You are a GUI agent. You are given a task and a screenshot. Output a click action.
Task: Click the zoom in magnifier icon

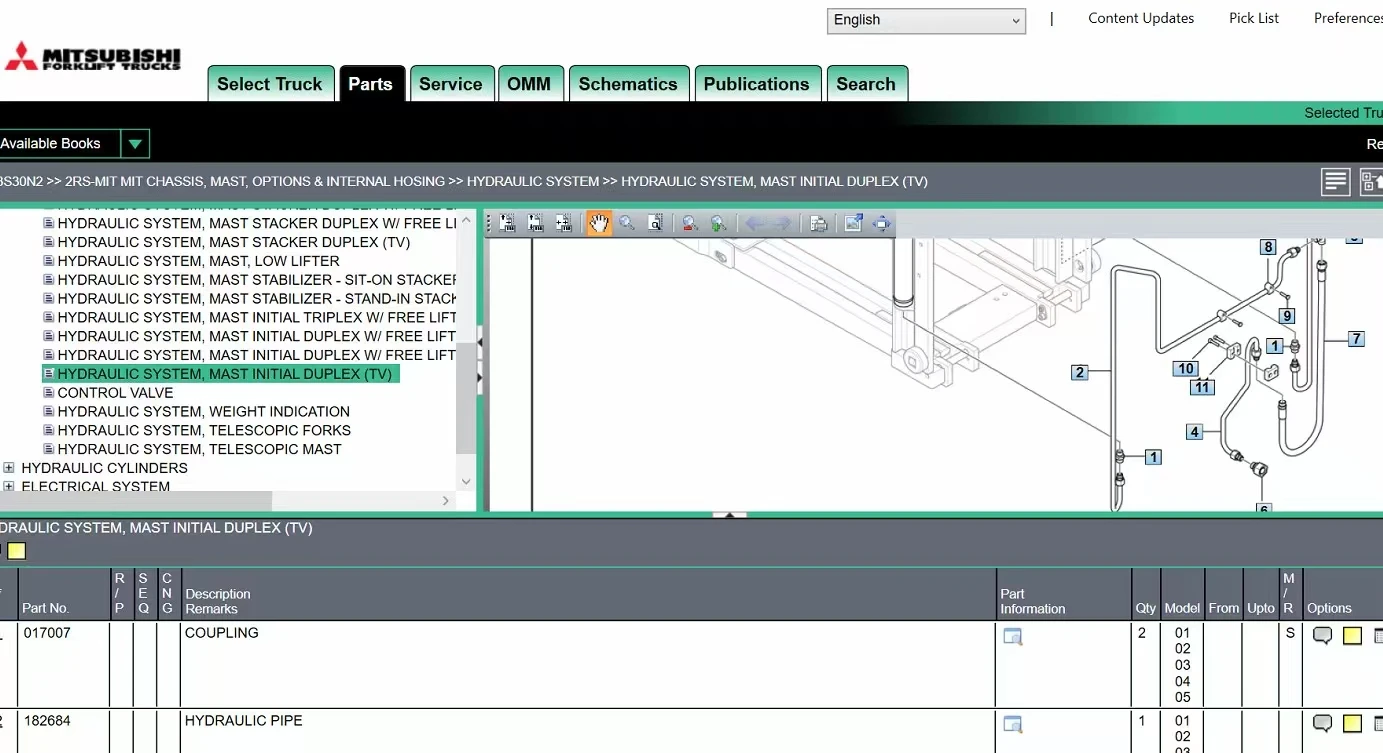pos(718,223)
